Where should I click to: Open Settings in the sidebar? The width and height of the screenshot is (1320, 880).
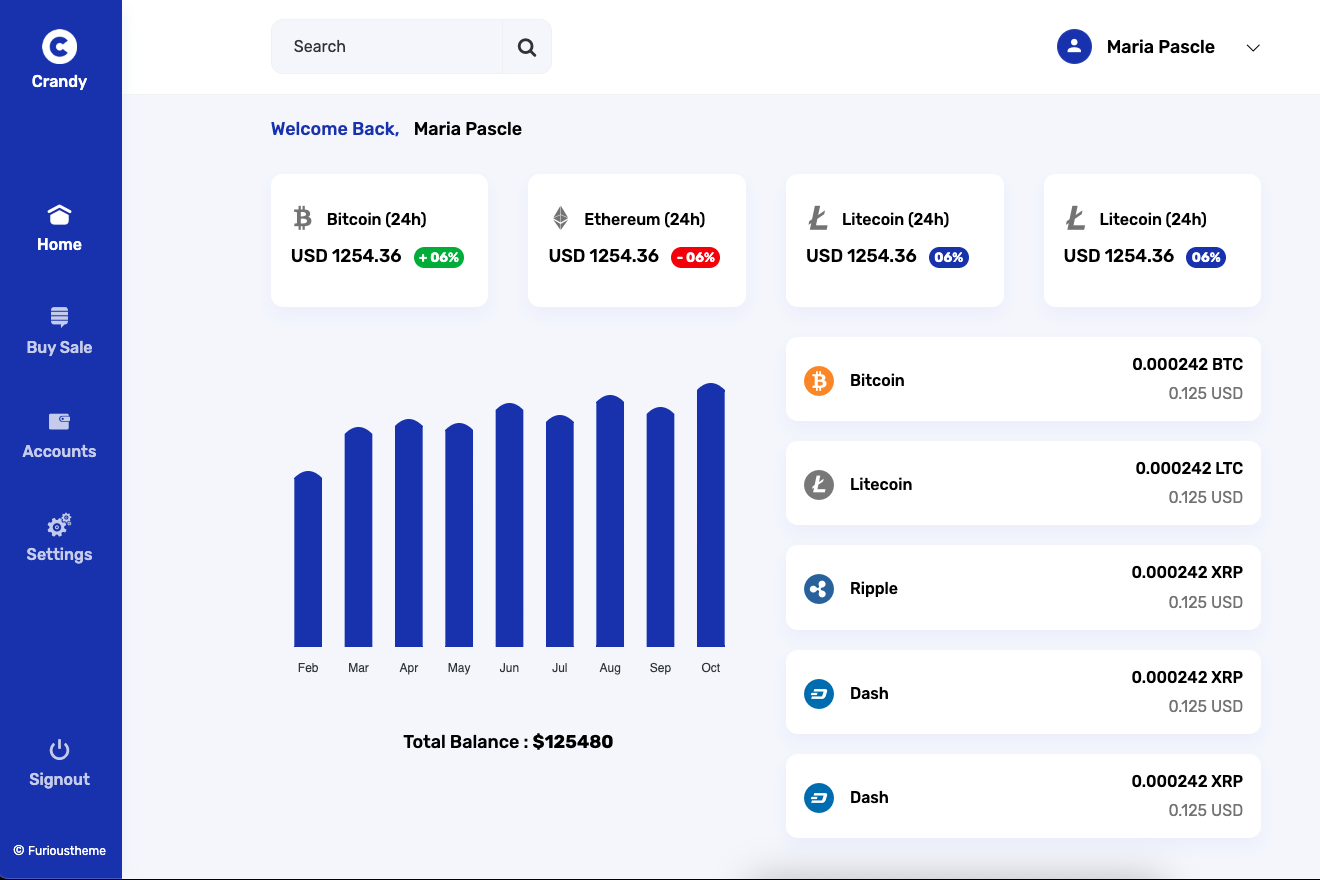pyautogui.click(x=59, y=539)
